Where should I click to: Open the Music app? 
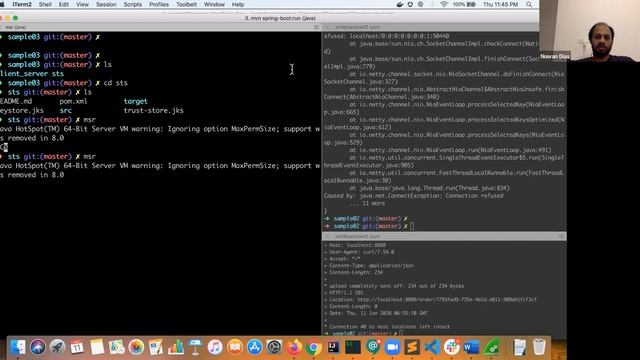click(x=215, y=347)
